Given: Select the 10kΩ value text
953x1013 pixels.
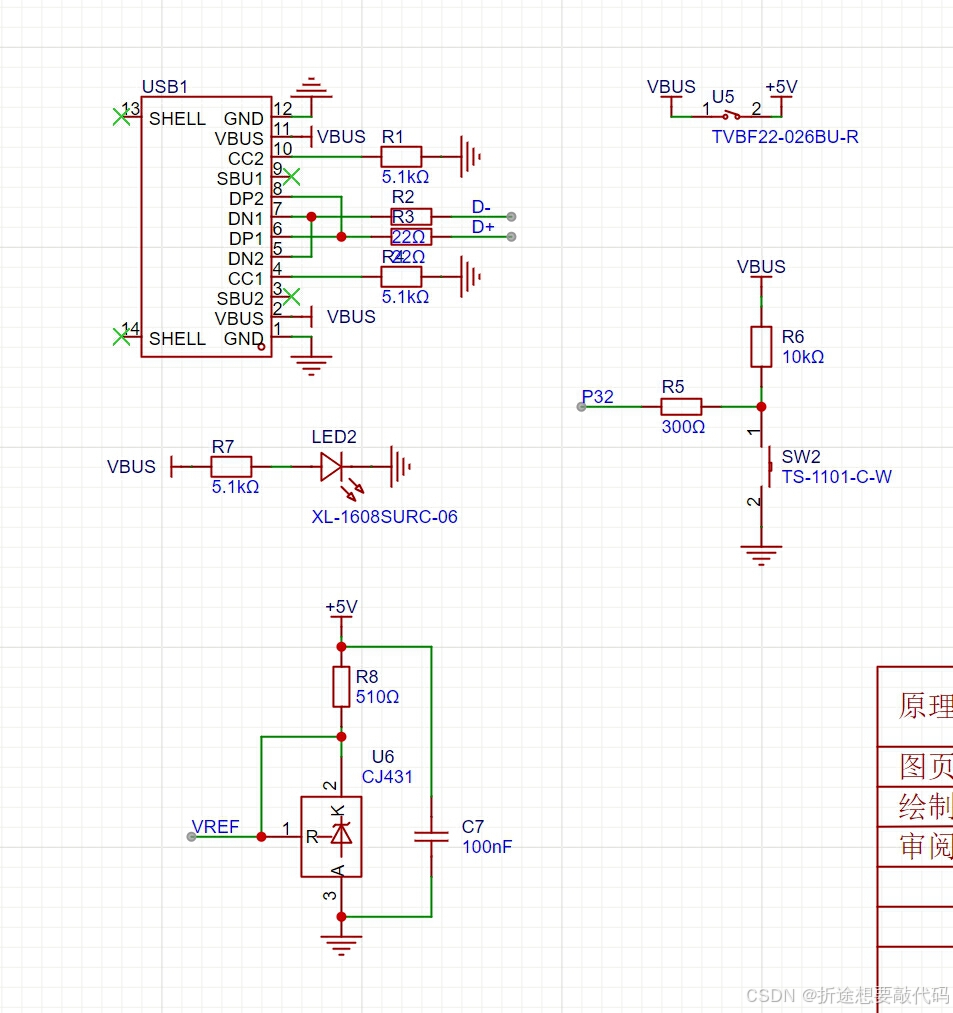Looking at the screenshot, I should coord(803,357).
